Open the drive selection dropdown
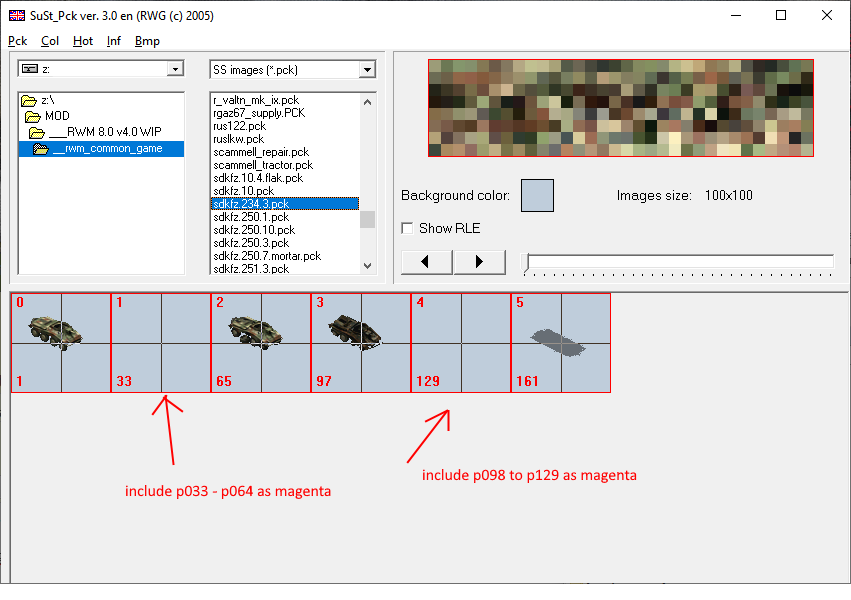Viewport: 851px width, 600px height. point(175,69)
